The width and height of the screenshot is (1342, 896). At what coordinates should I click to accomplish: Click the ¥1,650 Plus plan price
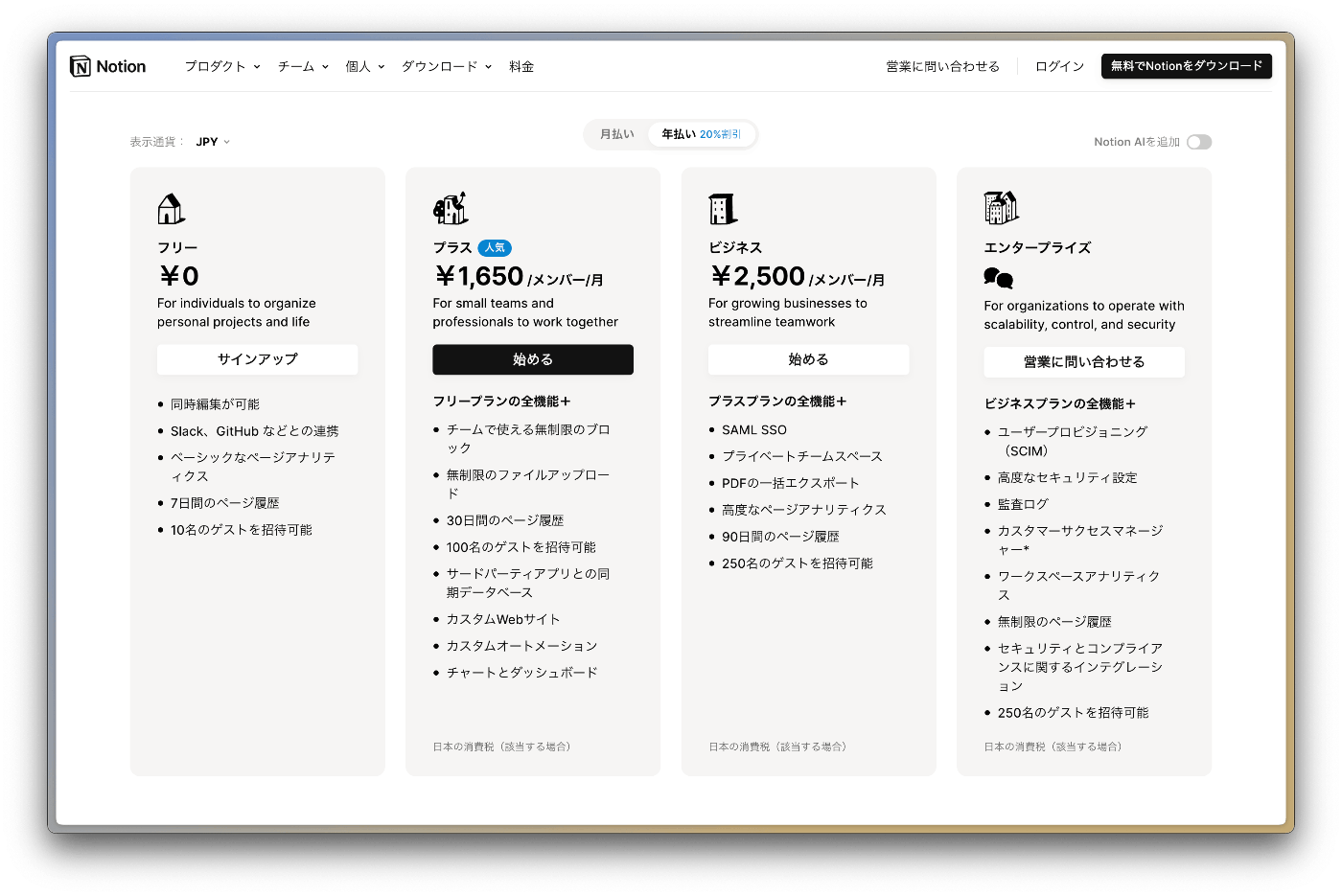479,276
